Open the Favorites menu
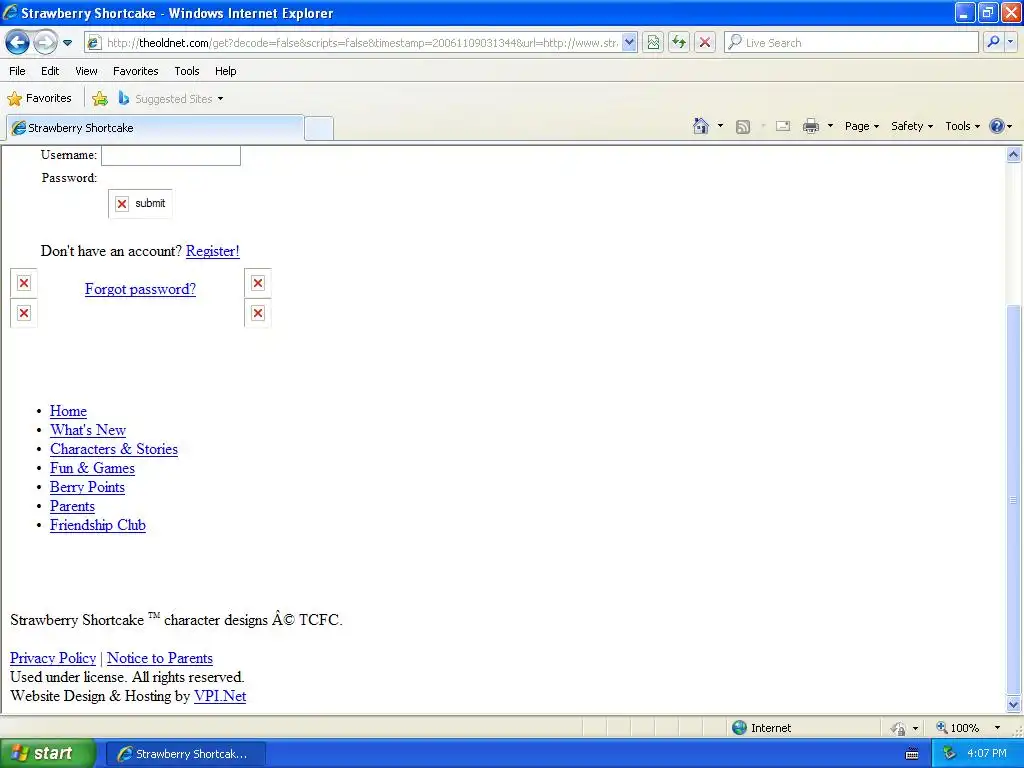This screenshot has height=768, width=1024. coord(136,71)
